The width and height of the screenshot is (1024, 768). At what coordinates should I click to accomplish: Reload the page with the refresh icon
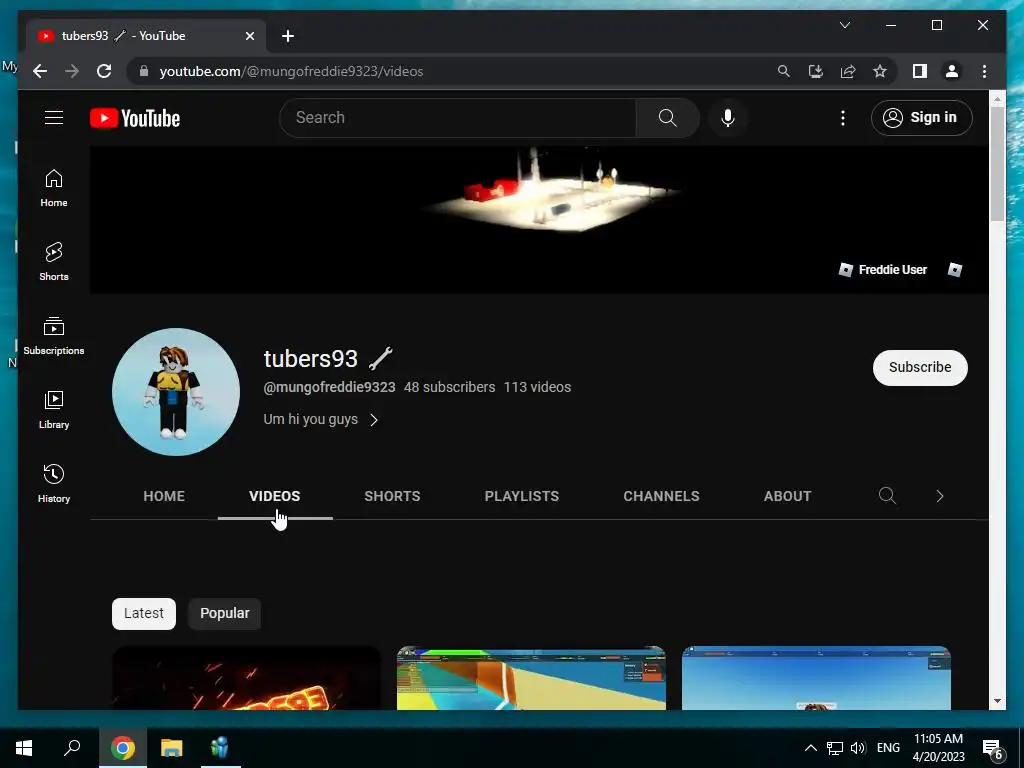pos(104,71)
